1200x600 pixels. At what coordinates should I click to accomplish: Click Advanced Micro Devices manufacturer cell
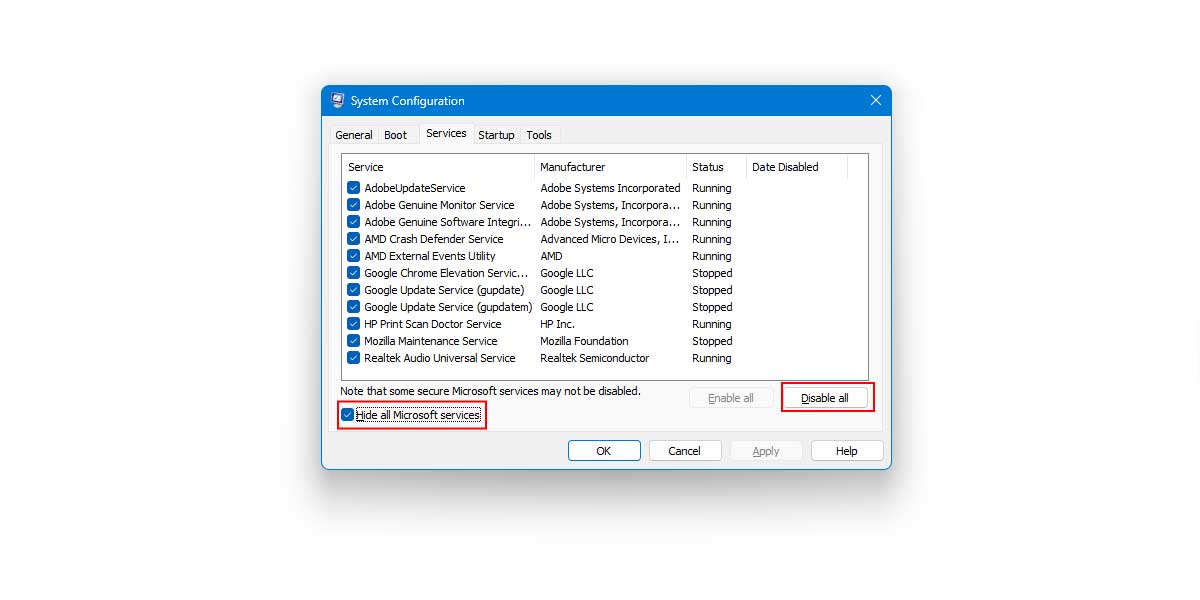pos(610,239)
